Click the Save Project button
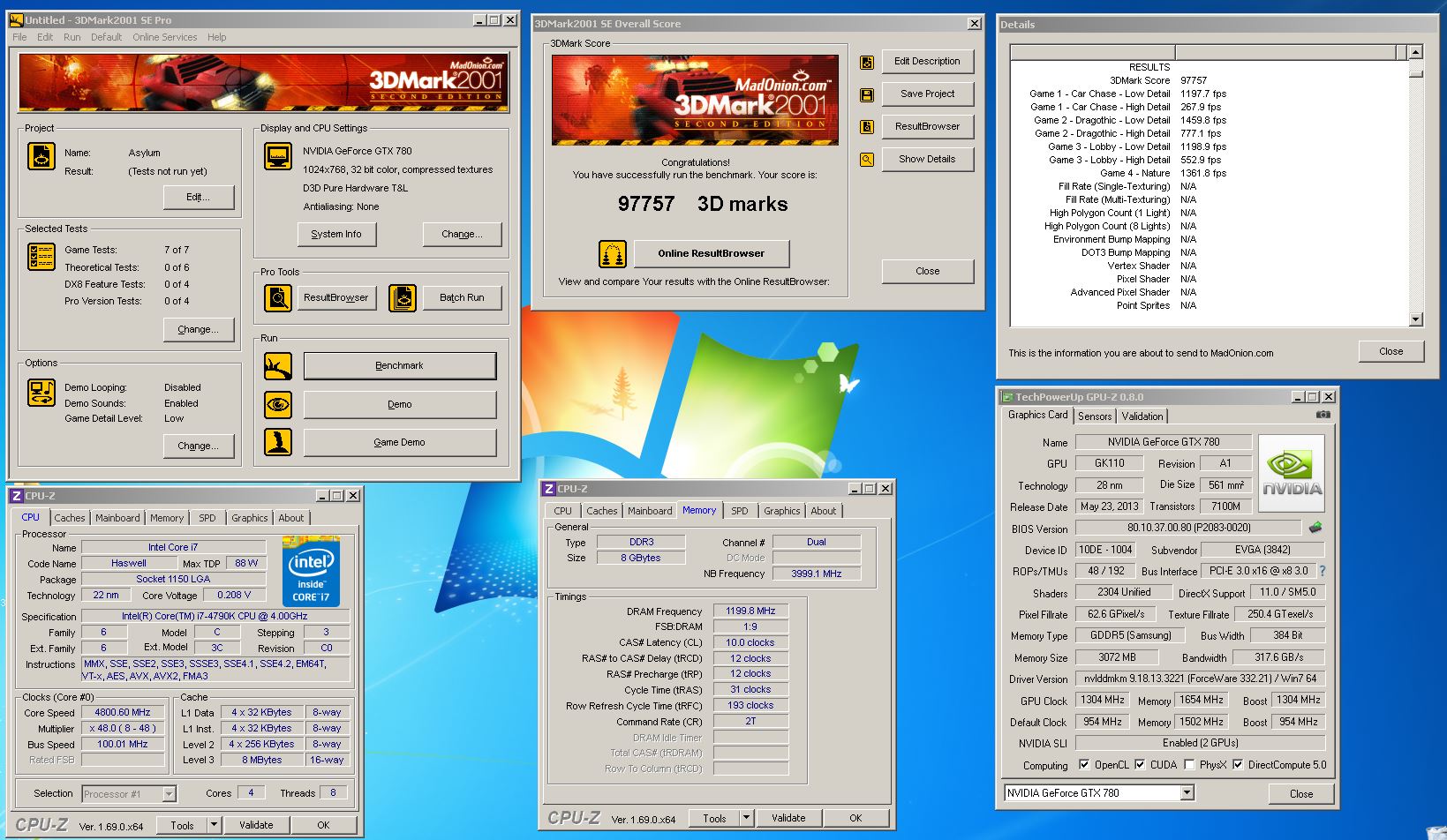This screenshot has width=1447, height=840. coord(927,94)
